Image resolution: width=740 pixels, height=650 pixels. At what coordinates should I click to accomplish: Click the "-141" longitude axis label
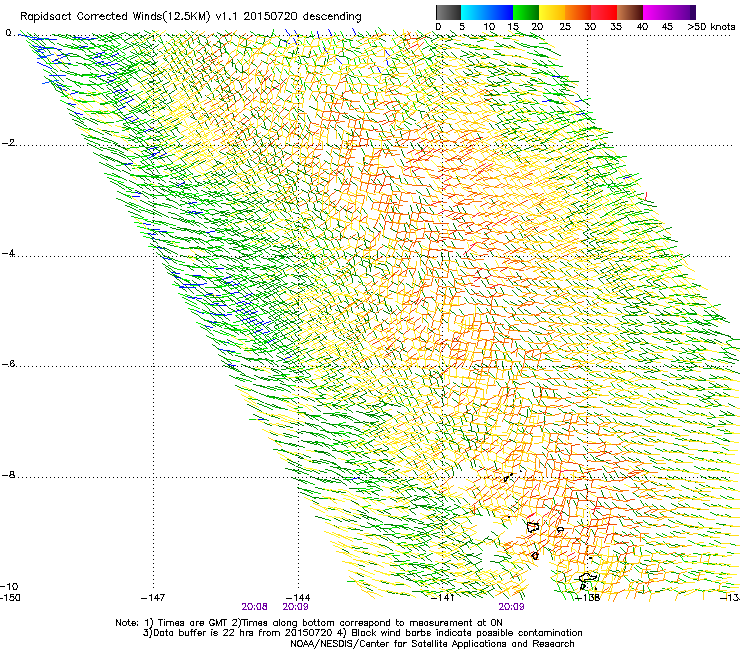coord(443,598)
